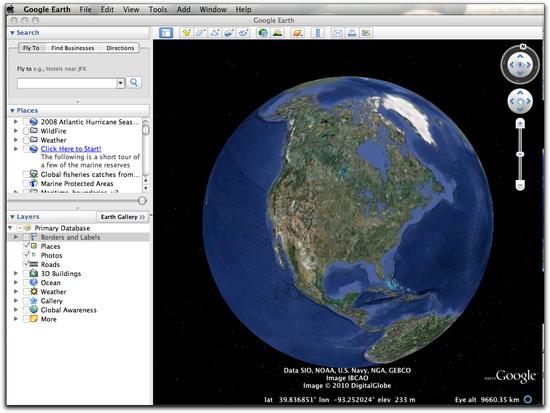Select the Global fisheries catches entry
Image resolution: width=550 pixels, height=413 pixels.
(x=90, y=174)
